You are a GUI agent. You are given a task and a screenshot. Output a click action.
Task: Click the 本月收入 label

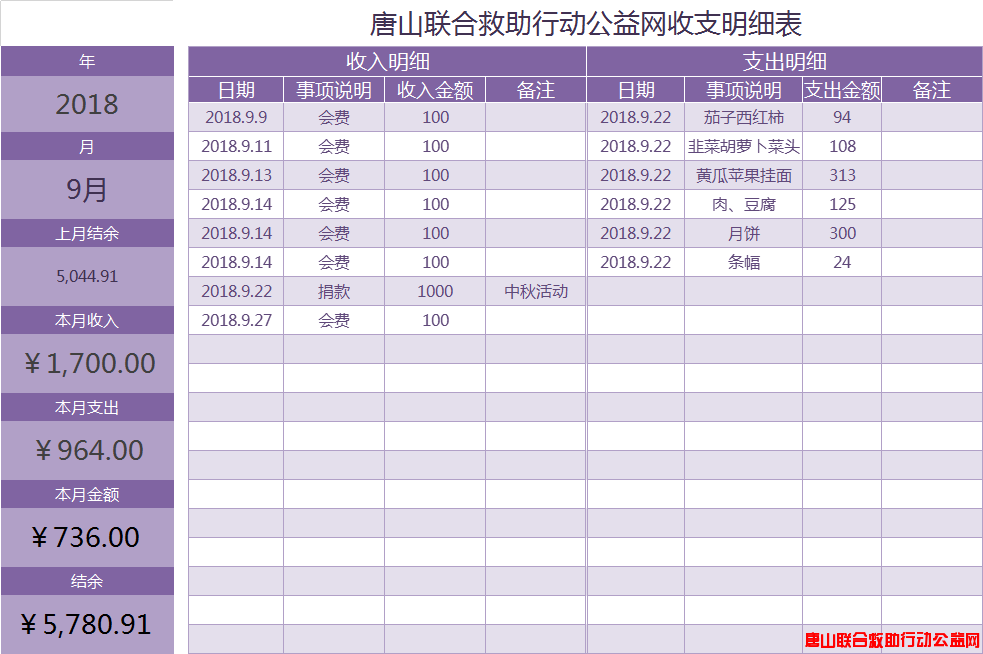[87, 320]
